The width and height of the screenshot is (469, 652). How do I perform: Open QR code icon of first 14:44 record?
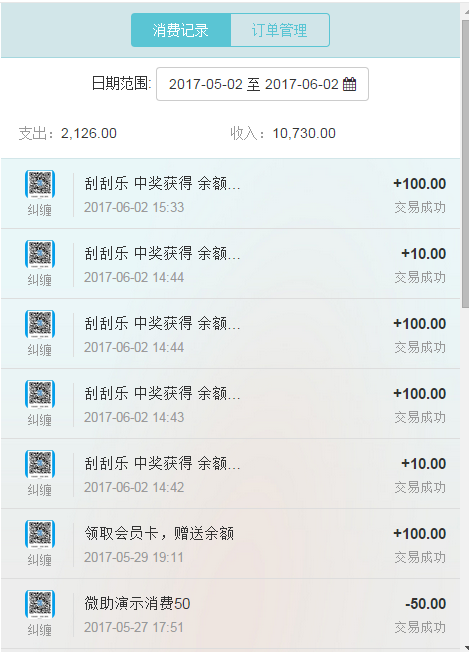40,254
